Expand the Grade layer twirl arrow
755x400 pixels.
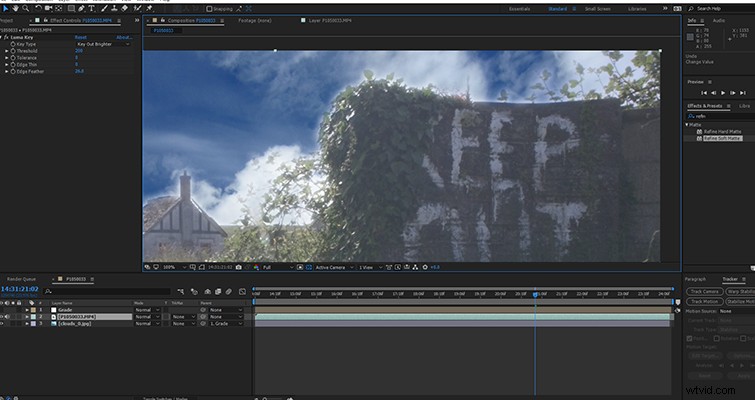point(27,310)
